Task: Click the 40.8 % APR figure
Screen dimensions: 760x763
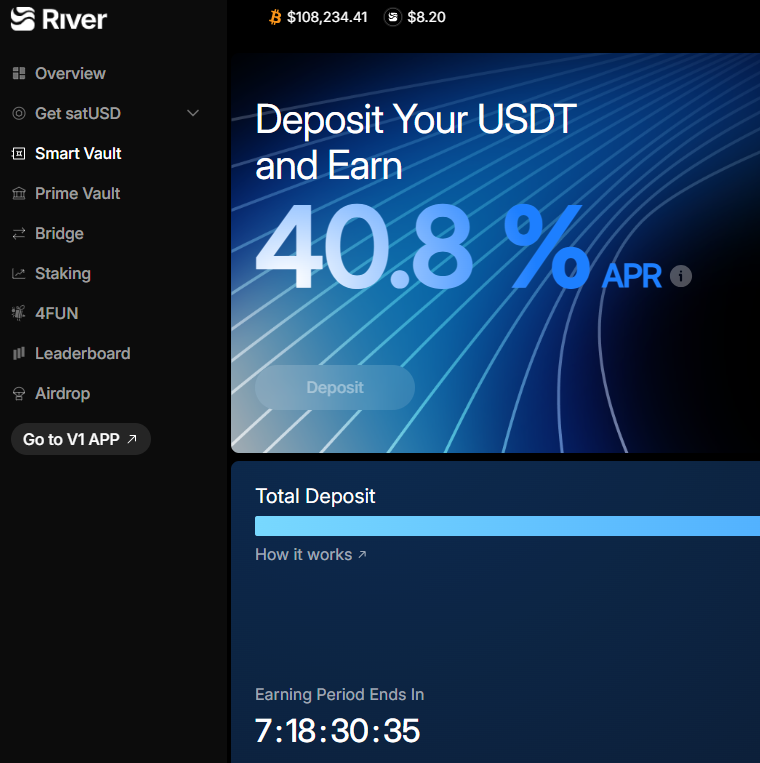Action: click(422, 246)
